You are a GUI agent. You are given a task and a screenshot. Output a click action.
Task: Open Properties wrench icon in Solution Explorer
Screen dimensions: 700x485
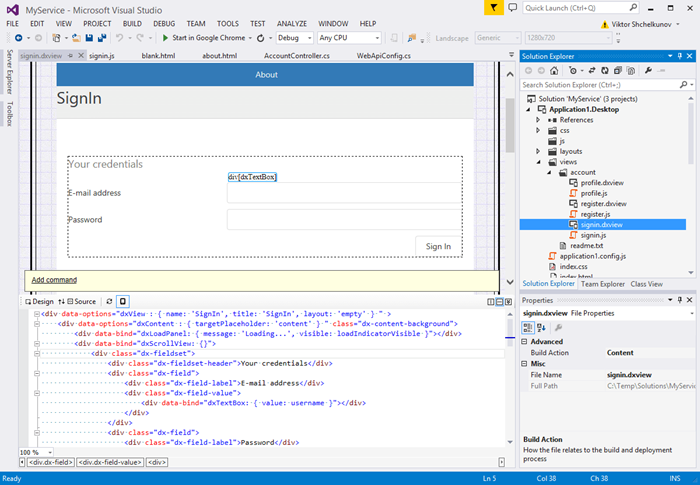pyautogui.click(x=648, y=71)
